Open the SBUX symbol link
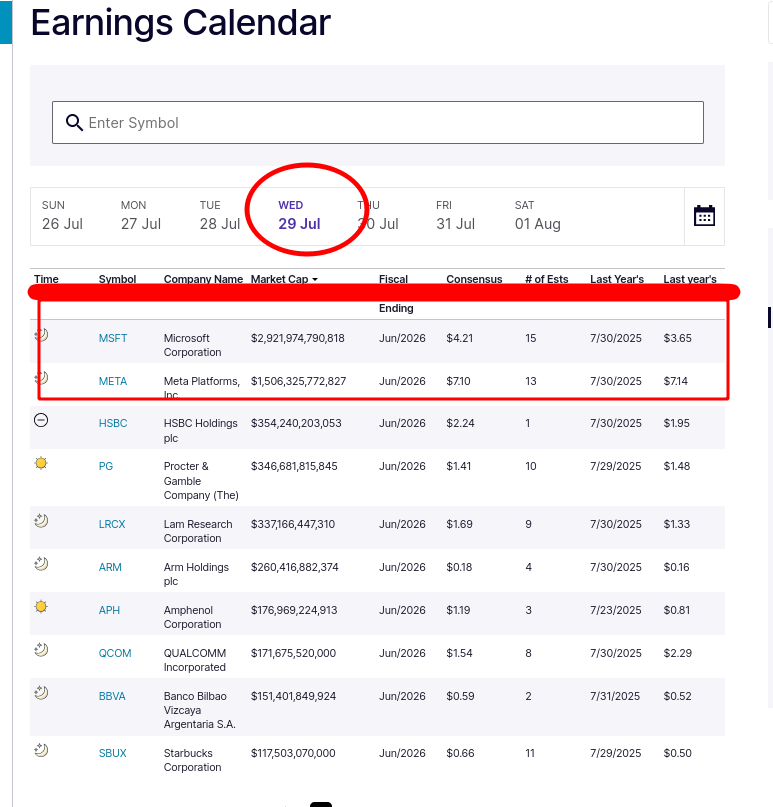This screenshot has width=773, height=807. click(112, 753)
